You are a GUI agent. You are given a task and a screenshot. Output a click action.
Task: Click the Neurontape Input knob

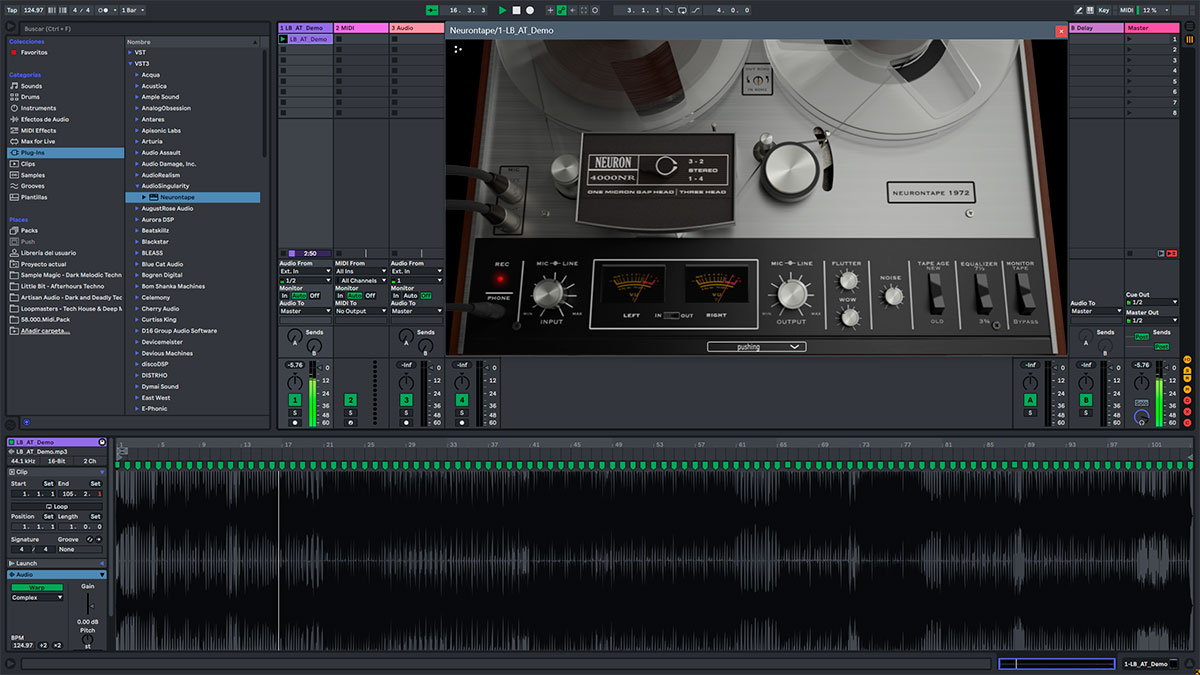549,294
